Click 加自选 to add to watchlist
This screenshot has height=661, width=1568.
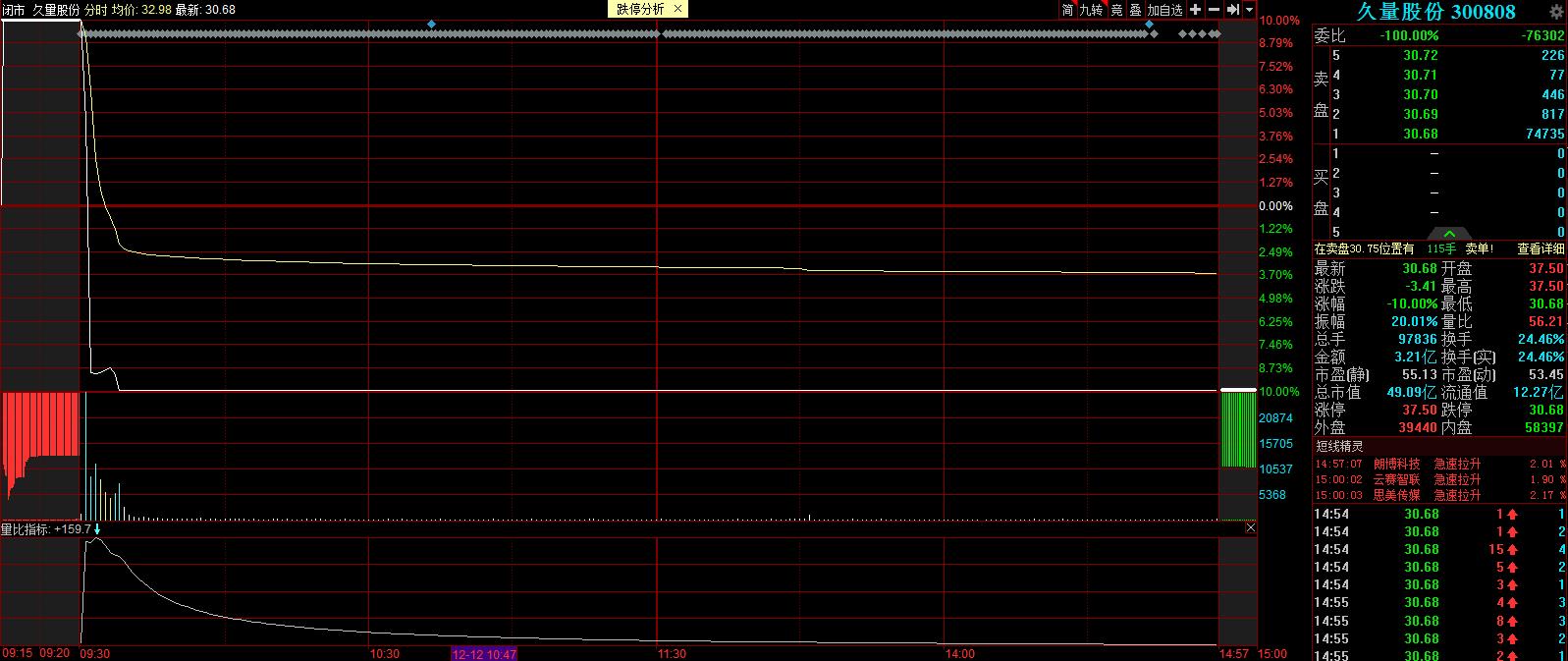point(1165,10)
